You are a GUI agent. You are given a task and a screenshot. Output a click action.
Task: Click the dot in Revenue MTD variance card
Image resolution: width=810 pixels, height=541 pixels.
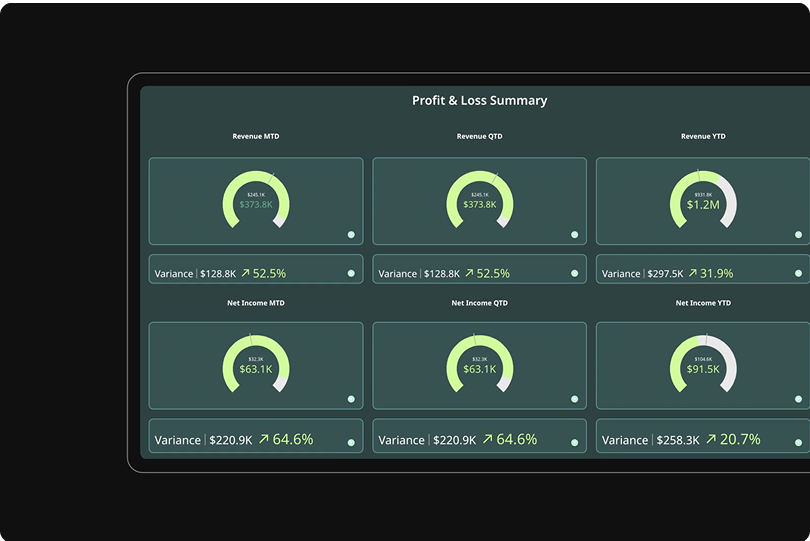coord(351,273)
